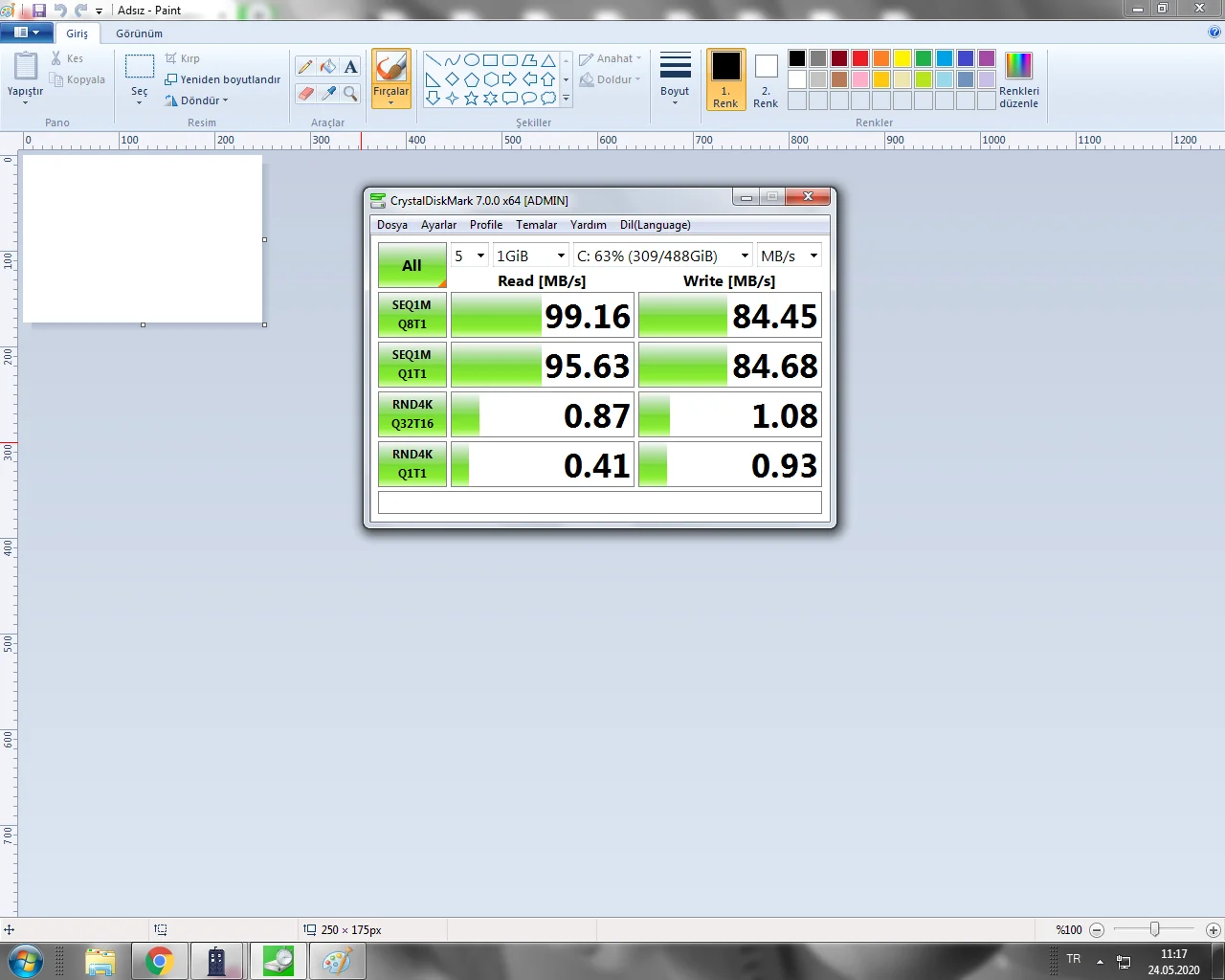The width and height of the screenshot is (1225, 980).
Task: Click Renkleri düzenle to edit colors
Action: click(x=1018, y=79)
